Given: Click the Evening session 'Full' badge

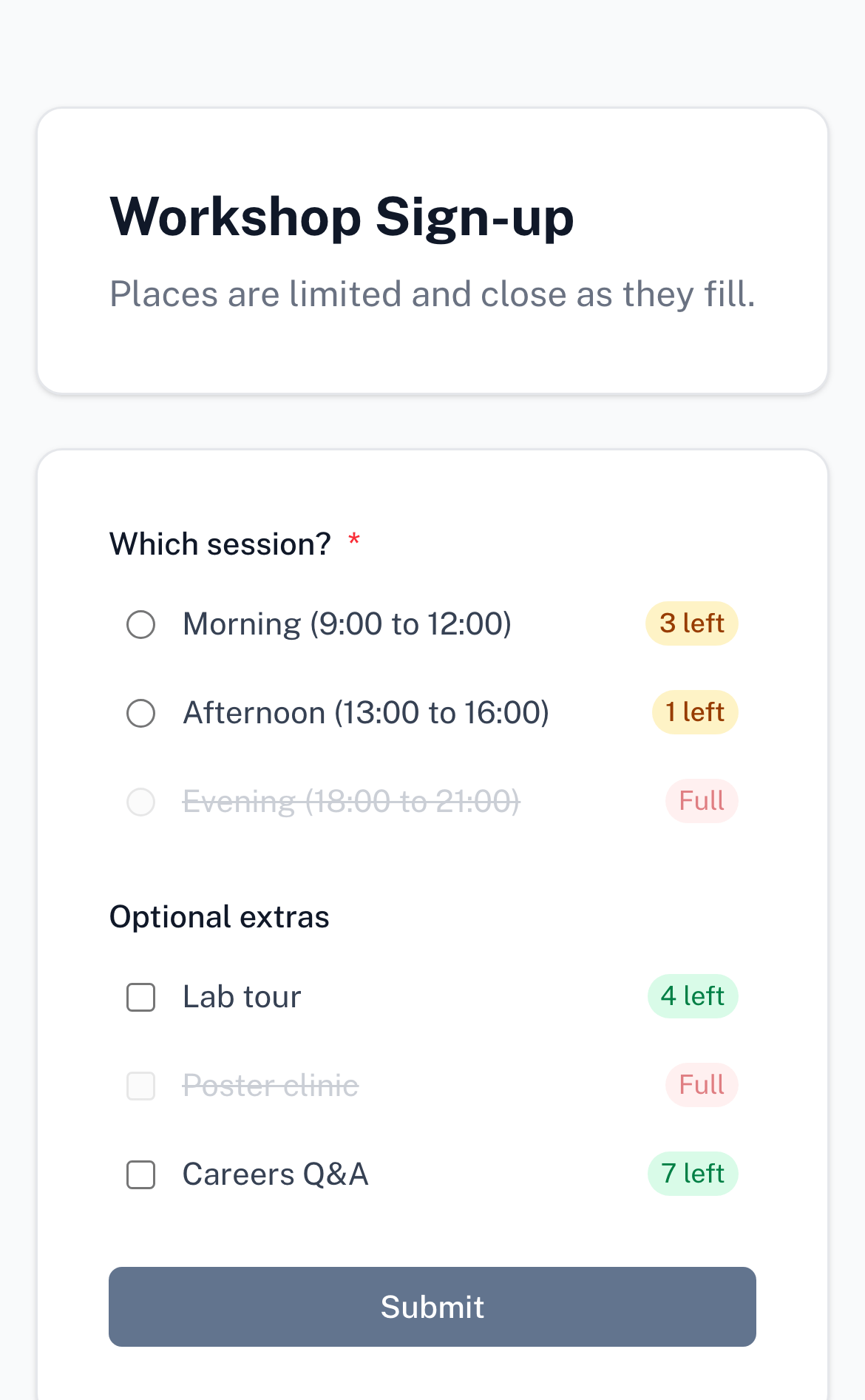Looking at the screenshot, I should pyautogui.click(x=702, y=801).
